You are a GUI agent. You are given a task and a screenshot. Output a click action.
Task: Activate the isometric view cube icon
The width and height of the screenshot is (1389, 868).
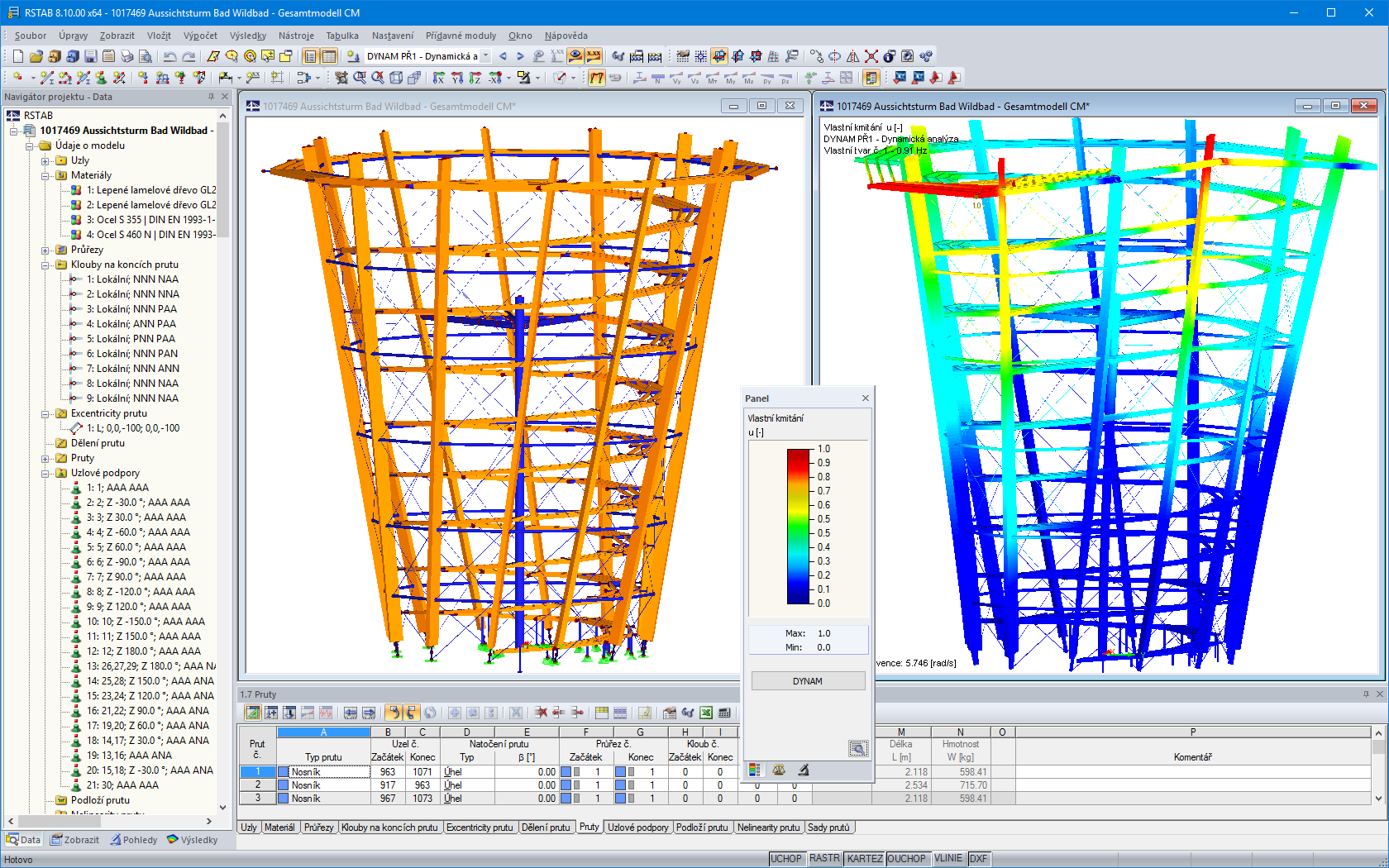(x=398, y=77)
